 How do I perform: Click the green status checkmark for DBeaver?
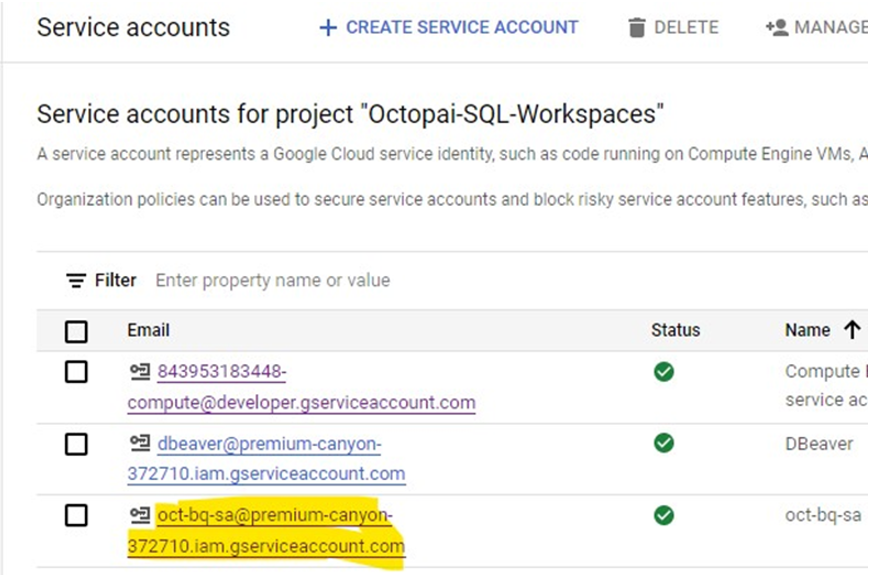(x=664, y=443)
